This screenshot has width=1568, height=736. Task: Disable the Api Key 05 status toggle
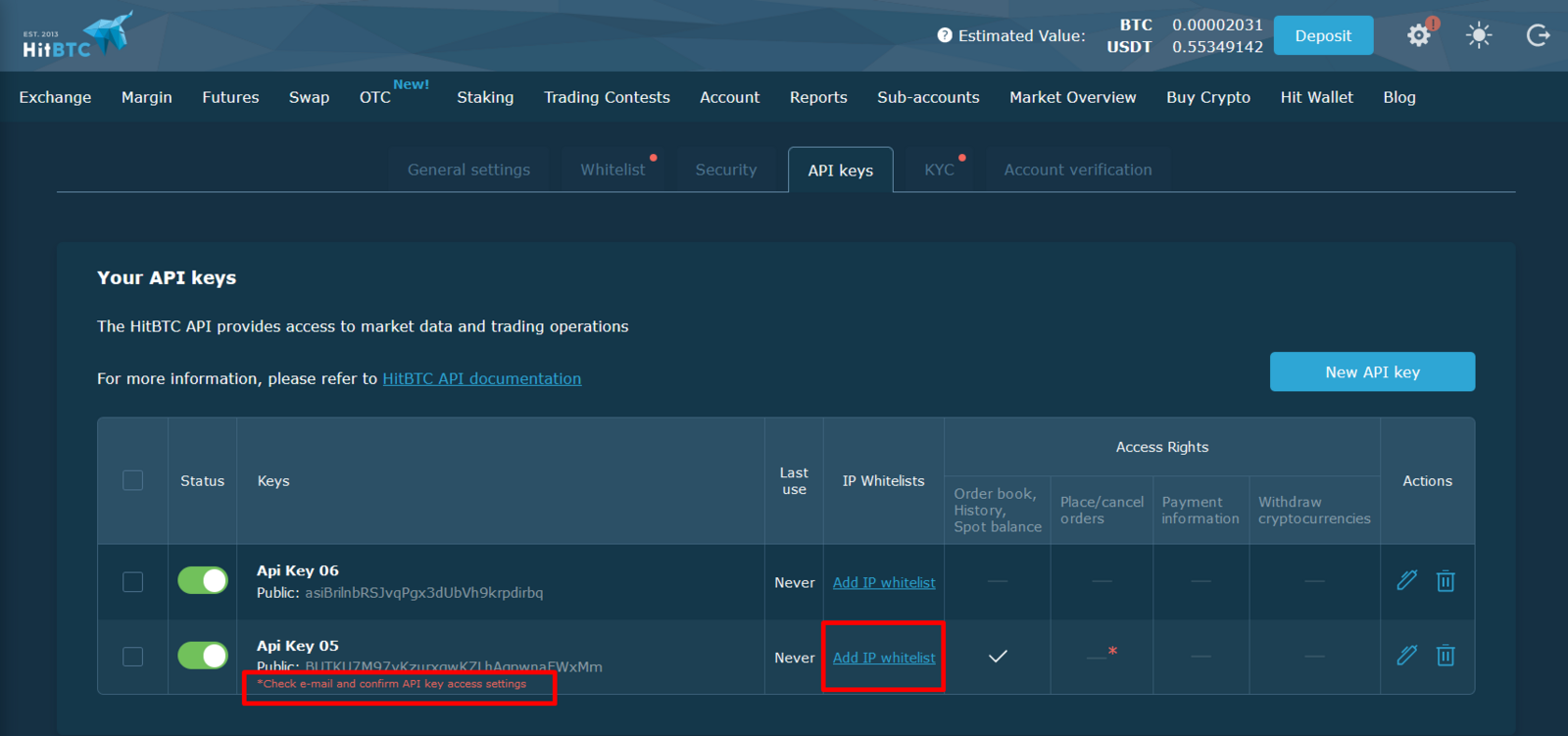[203, 655]
